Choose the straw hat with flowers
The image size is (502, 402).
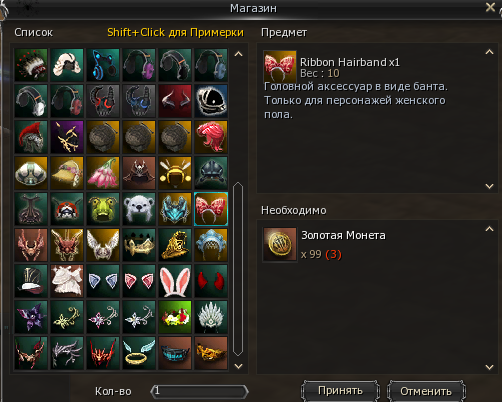pos(67,173)
